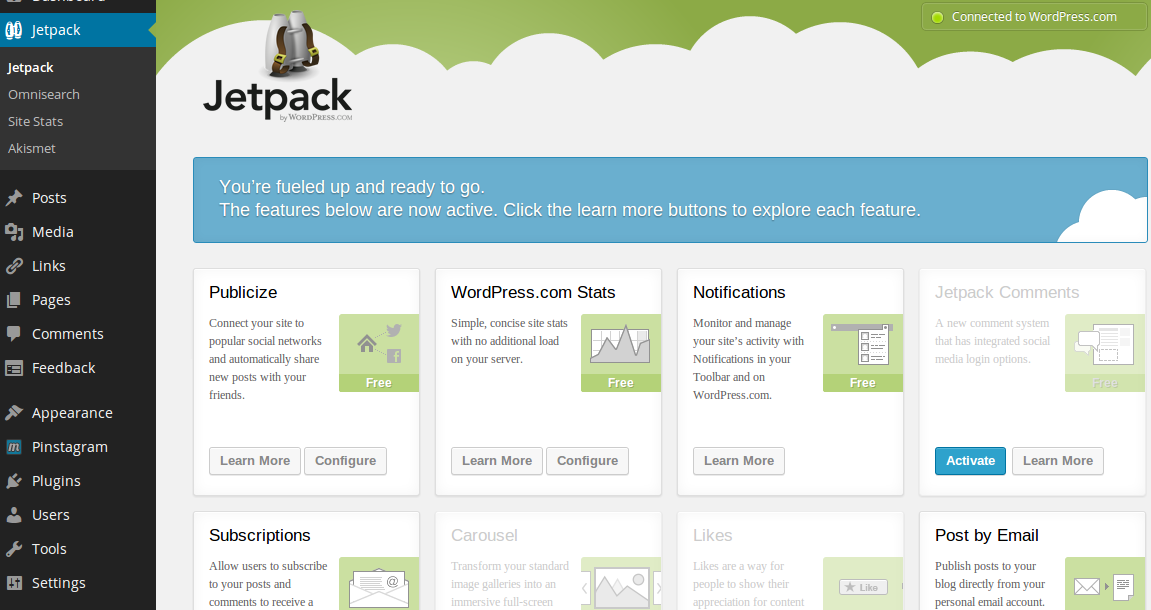Click the Pinstagram m icon
This screenshot has width=1151, height=610.
[x=14, y=447]
